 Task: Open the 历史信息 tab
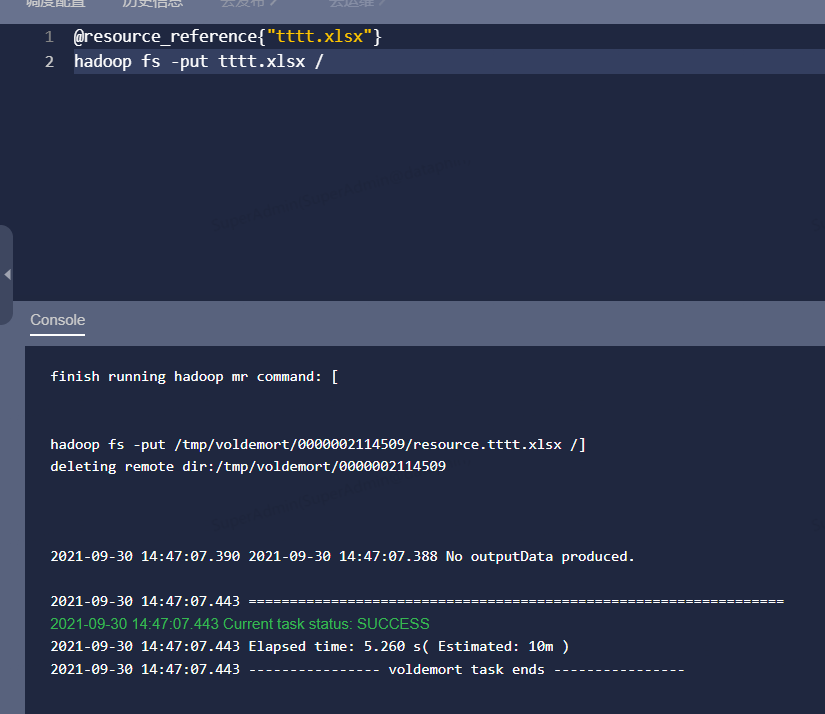pyautogui.click(x=152, y=4)
